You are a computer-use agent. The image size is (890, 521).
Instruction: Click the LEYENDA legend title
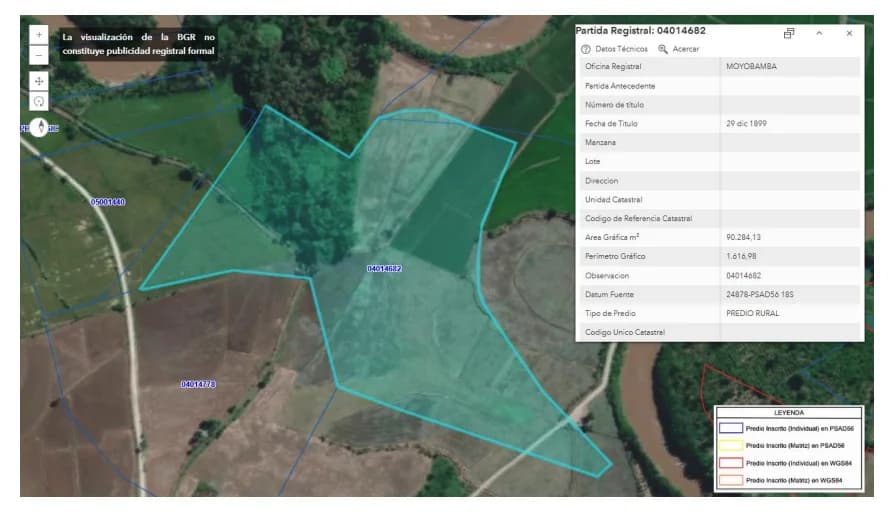789,413
